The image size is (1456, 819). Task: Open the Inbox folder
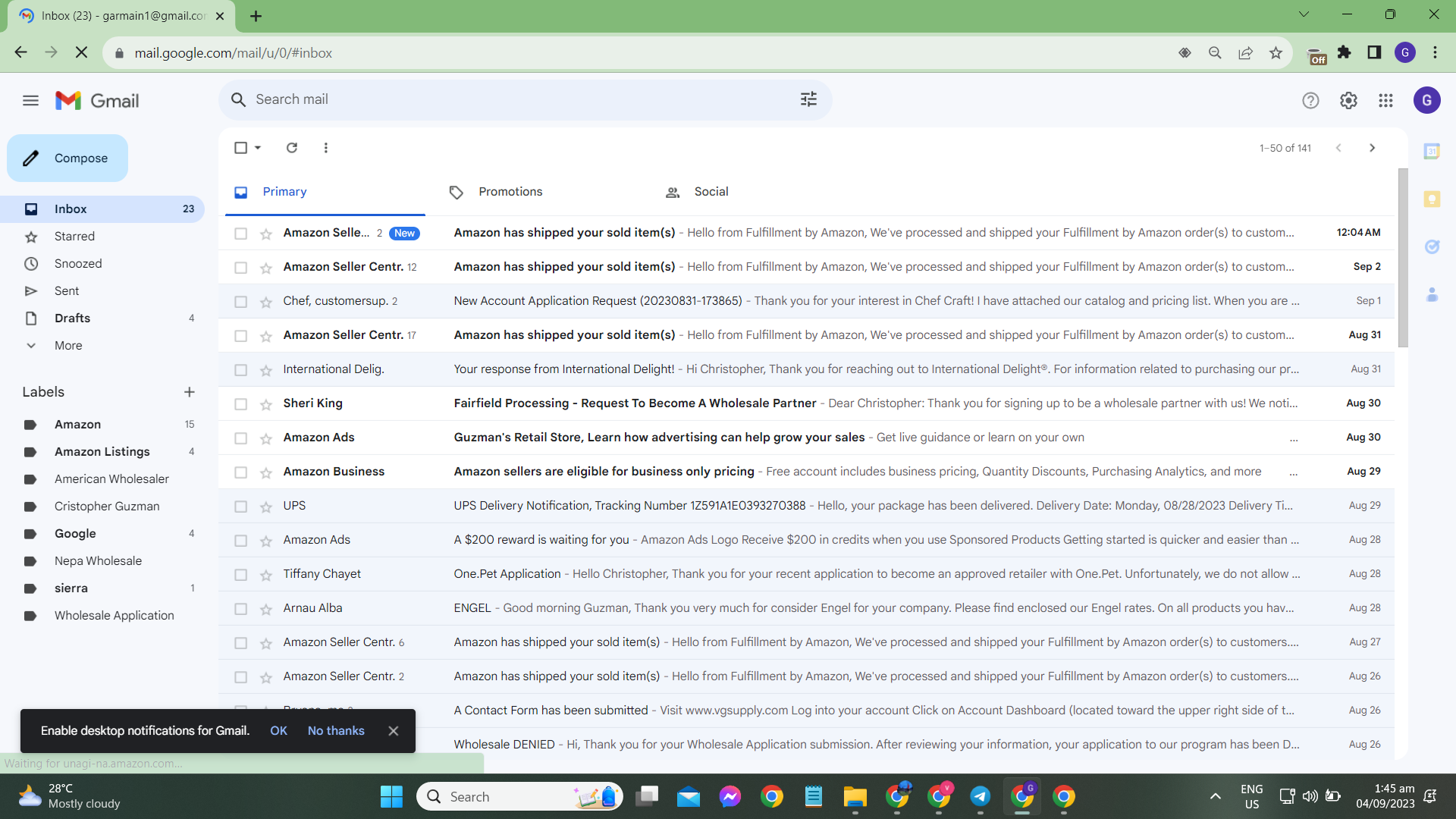(102, 209)
